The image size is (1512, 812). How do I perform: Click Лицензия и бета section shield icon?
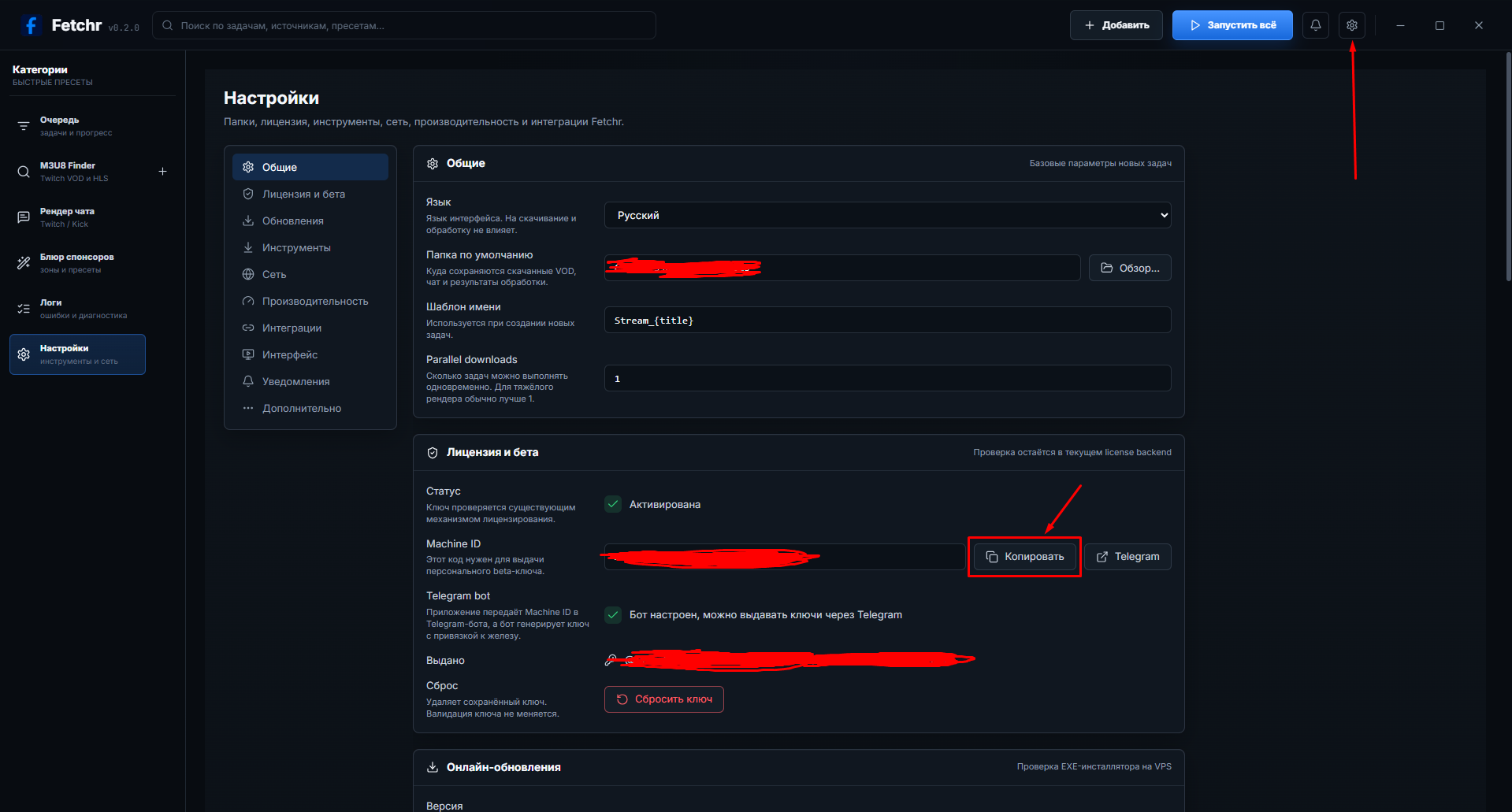point(433,453)
